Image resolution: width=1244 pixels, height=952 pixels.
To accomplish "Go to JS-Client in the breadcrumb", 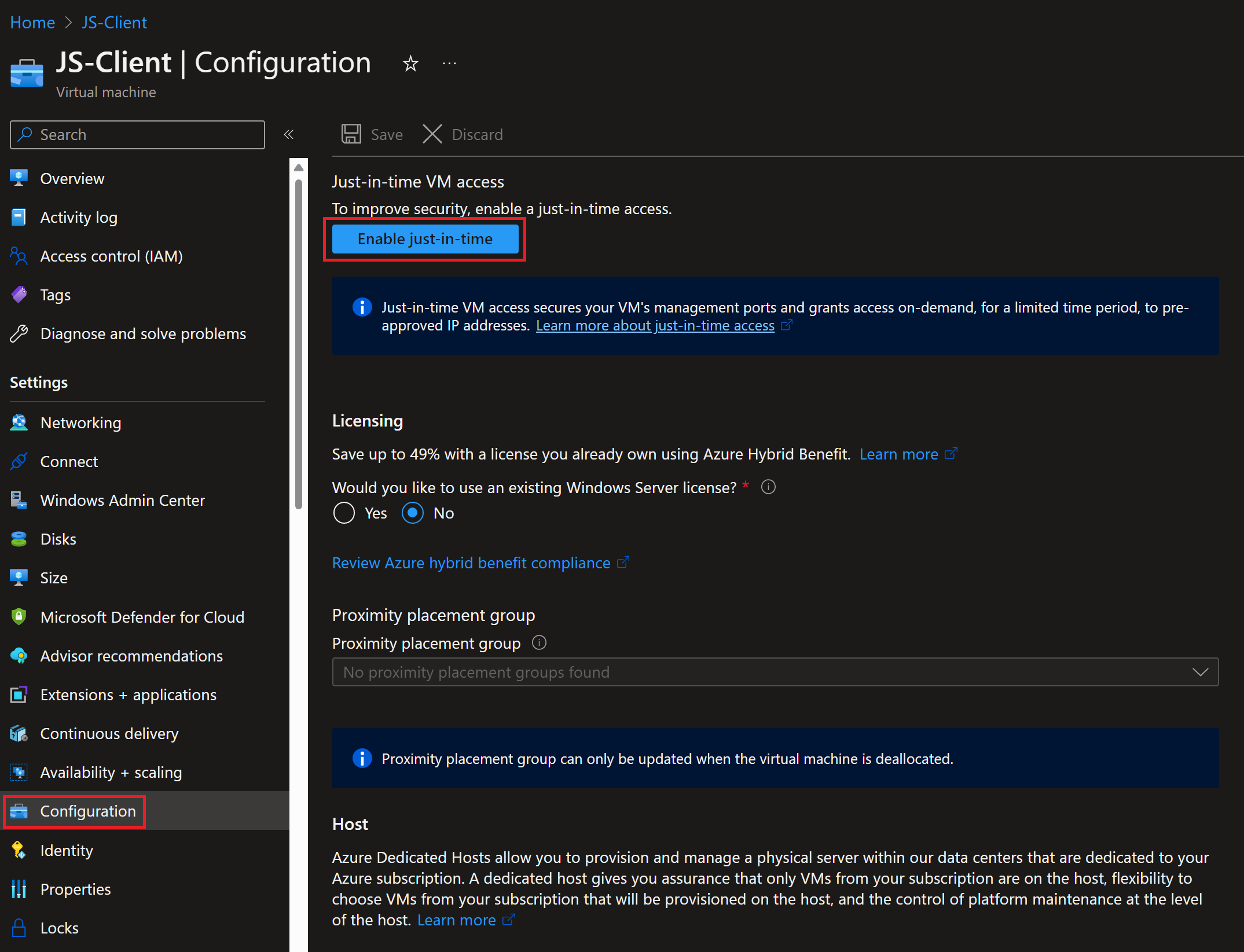I will [x=114, y=23].
